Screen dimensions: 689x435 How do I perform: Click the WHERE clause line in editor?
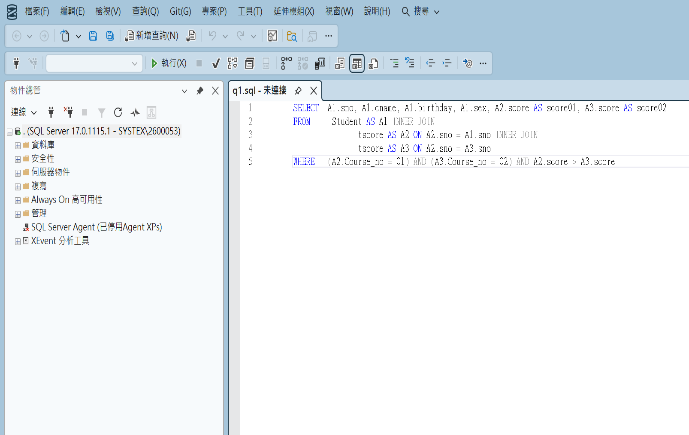pyautogui.click(x=453, y=162)
